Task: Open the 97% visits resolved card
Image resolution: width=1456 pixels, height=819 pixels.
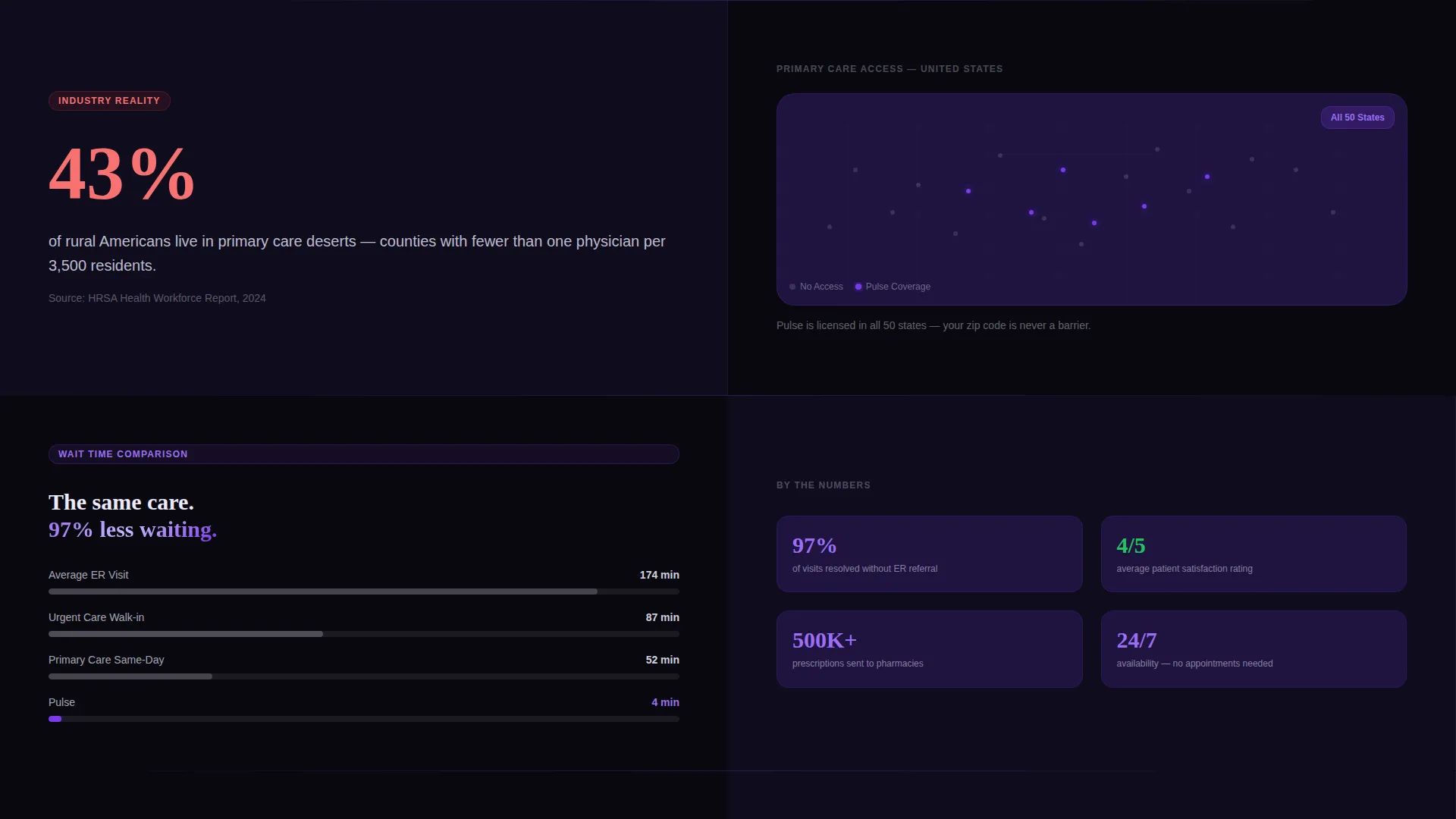Action: pyautogui.click(x=929, y=554)
